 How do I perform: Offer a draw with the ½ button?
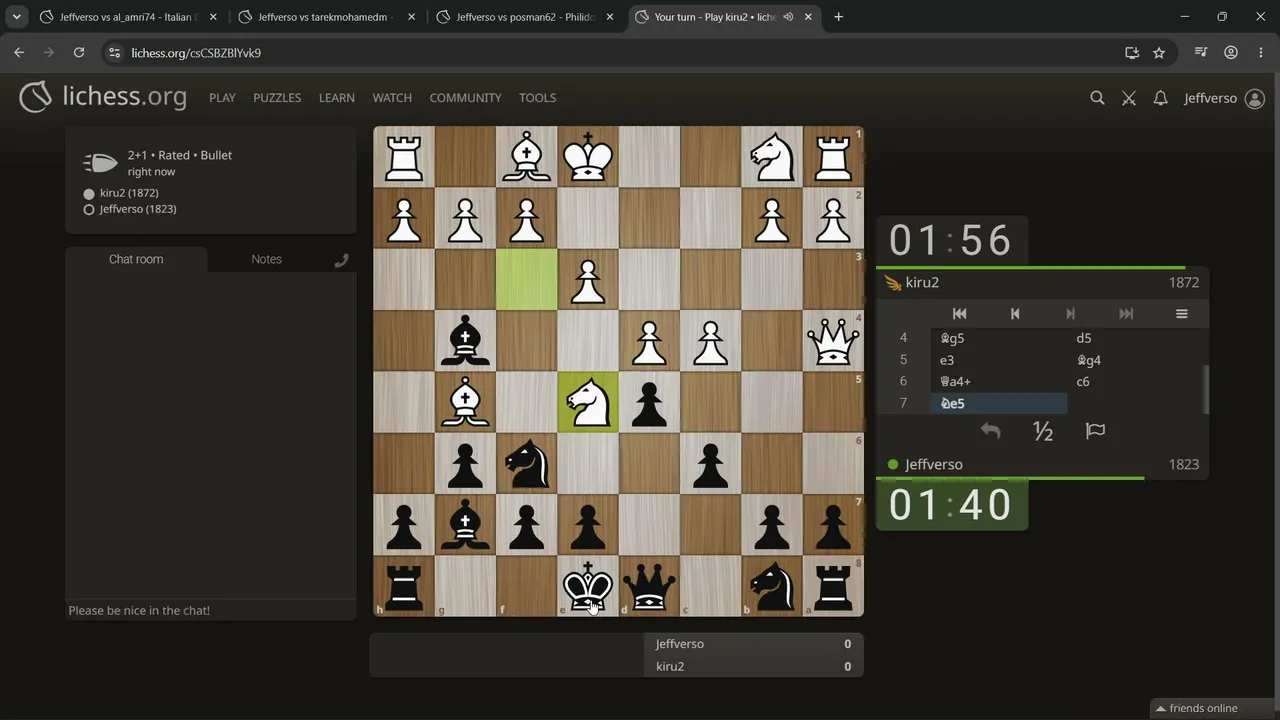pyautogui.click(x=1043, y=431)
